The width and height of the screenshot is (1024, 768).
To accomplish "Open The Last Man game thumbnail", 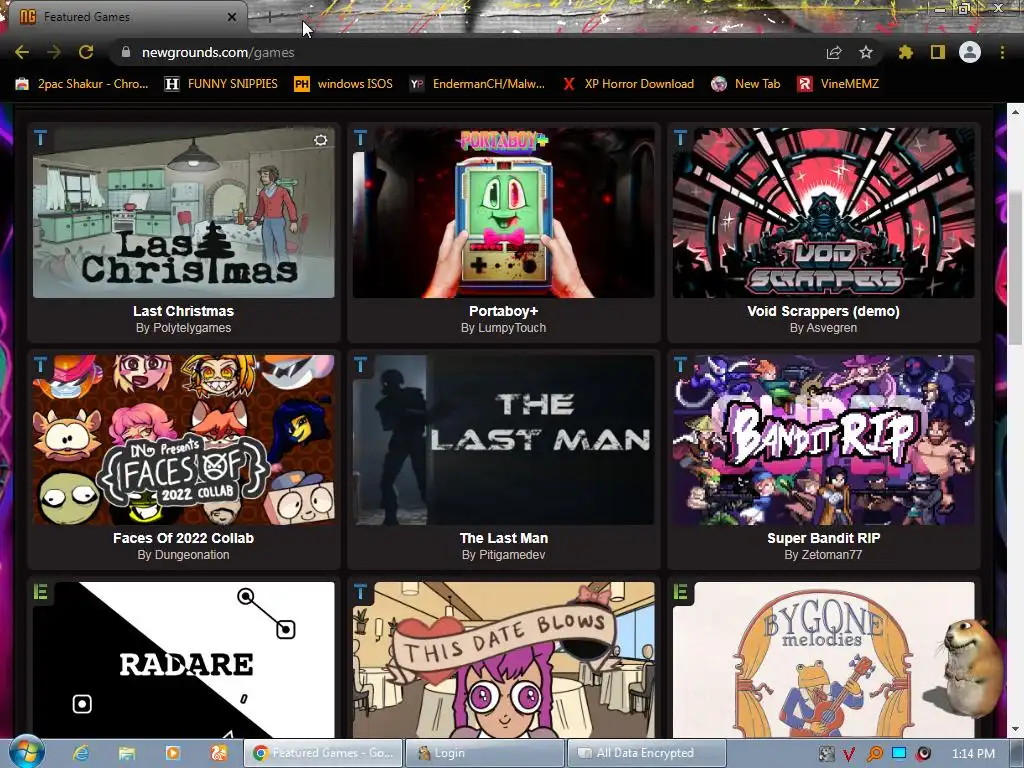I will pyautogui.click(x=504, y=440).
